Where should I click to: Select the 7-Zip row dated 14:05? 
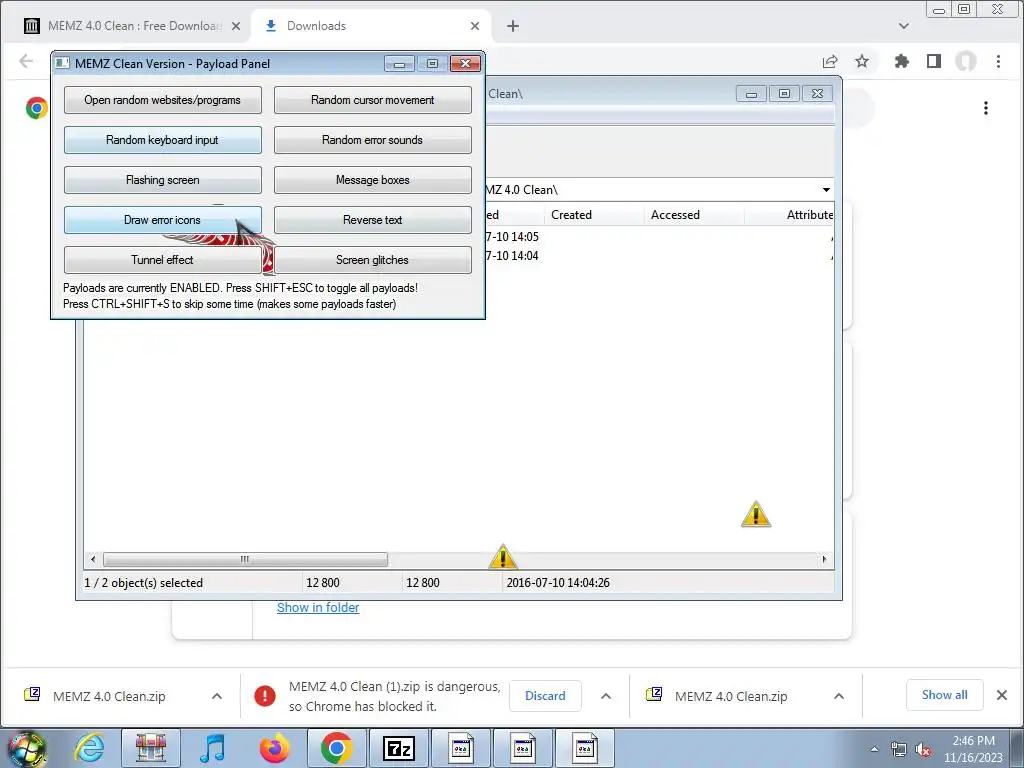[513, 236]
